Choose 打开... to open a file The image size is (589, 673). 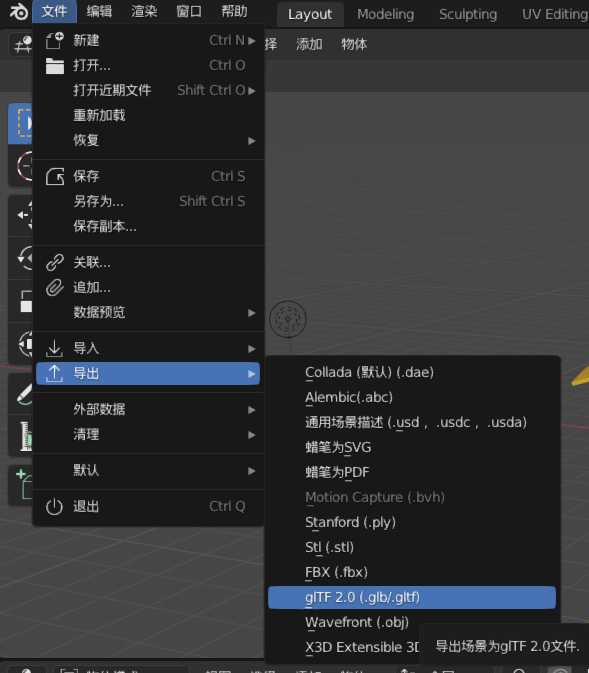click(149, 66)
